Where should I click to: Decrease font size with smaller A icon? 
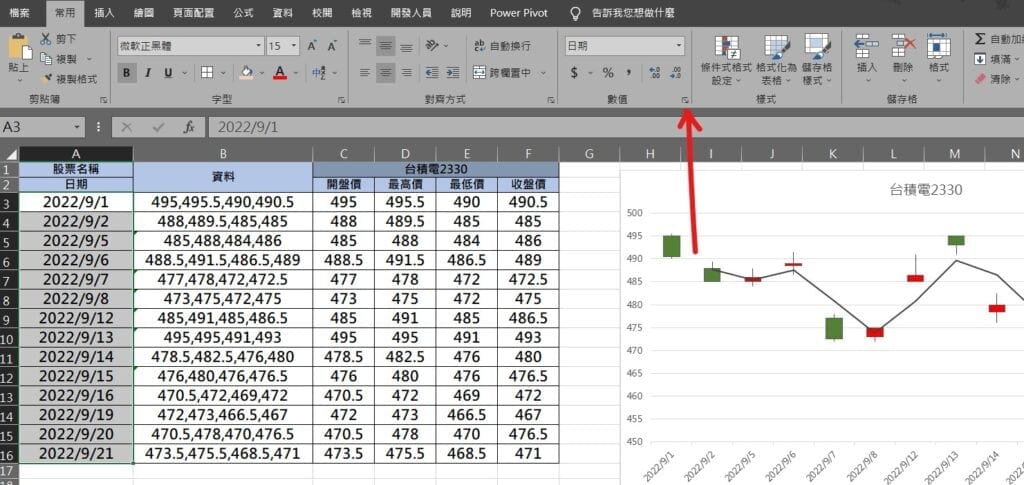coord(332,46)
